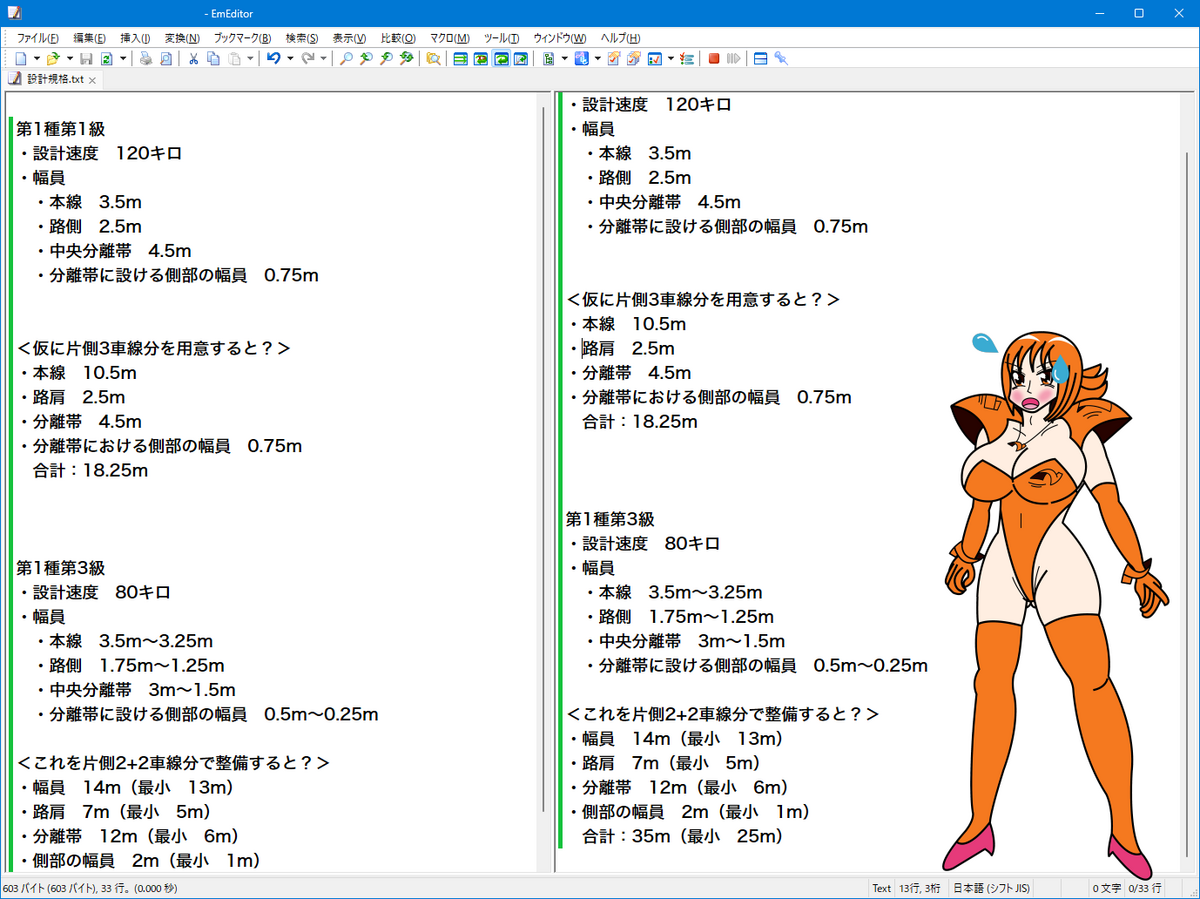
Task: Click the New file icon
Action: (x=21, y=59)
